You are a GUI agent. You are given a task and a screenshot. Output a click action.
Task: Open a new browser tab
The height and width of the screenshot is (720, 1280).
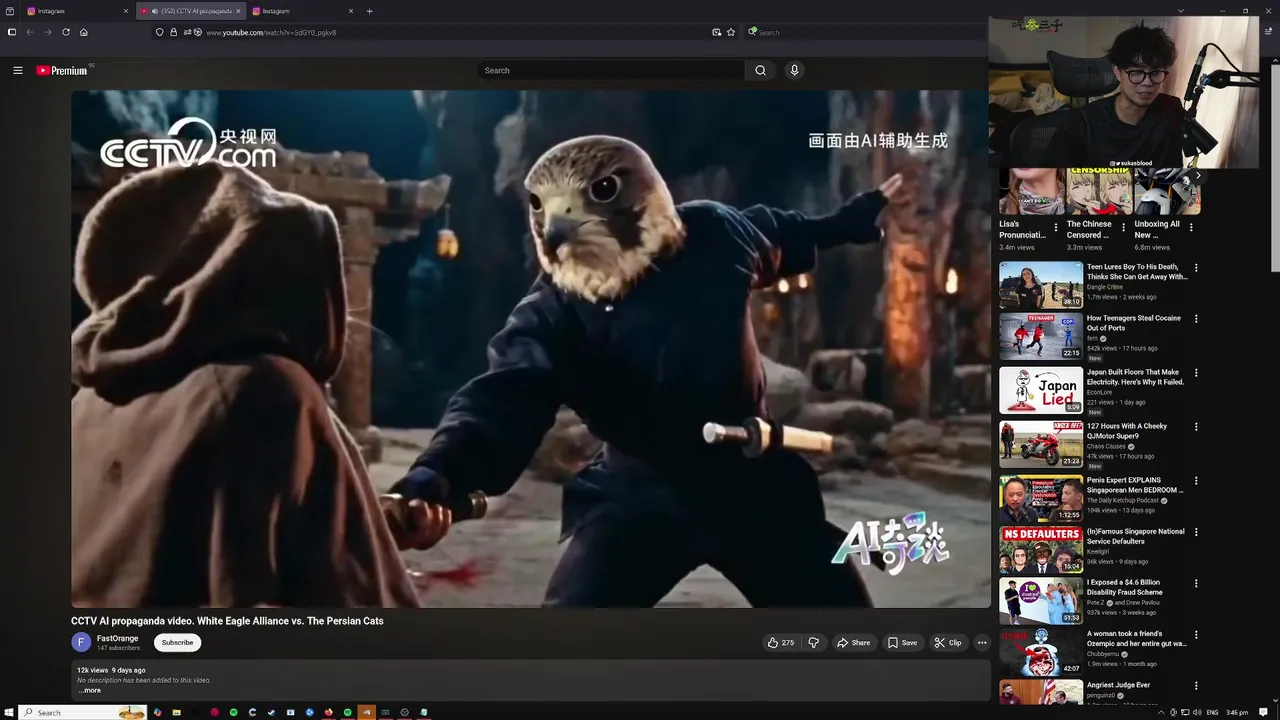click(x=369, y=11)
